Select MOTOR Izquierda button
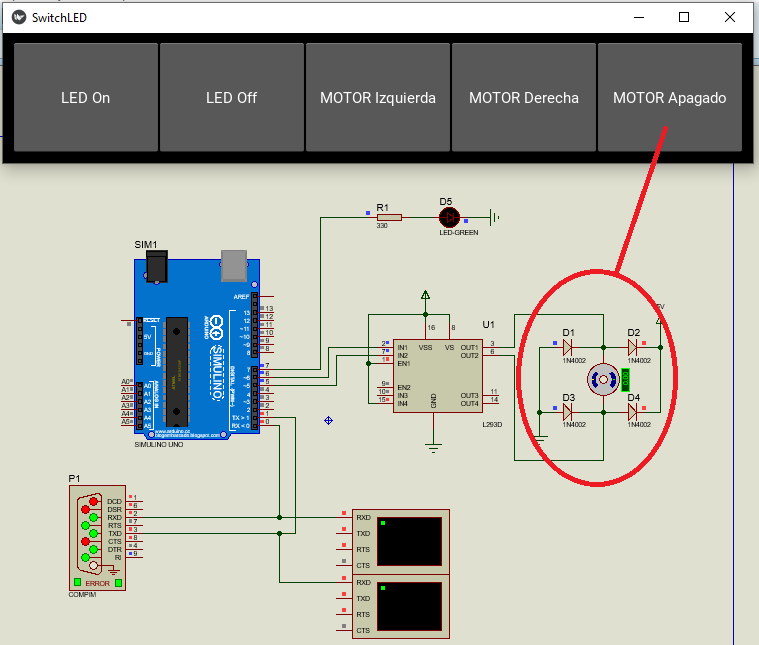 [x=378, y=97]
